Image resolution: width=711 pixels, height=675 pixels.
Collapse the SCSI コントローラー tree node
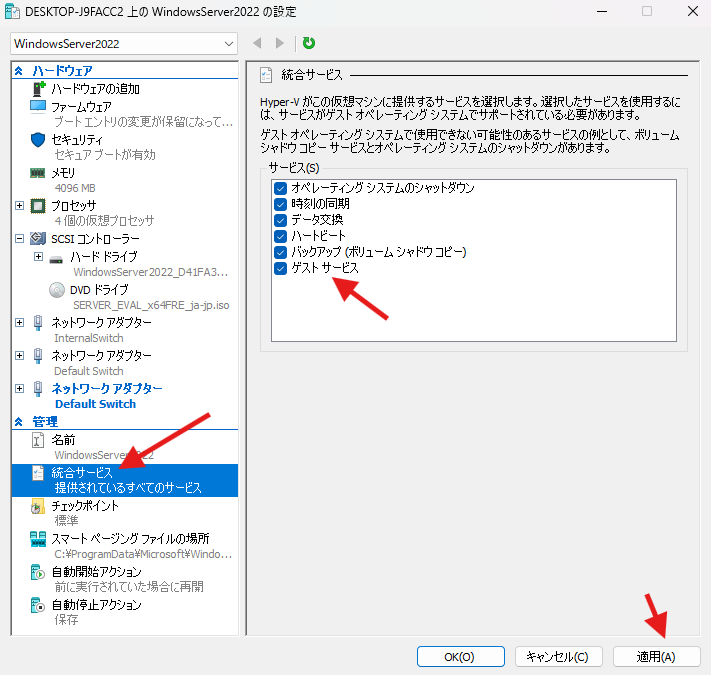coord(19,238)
